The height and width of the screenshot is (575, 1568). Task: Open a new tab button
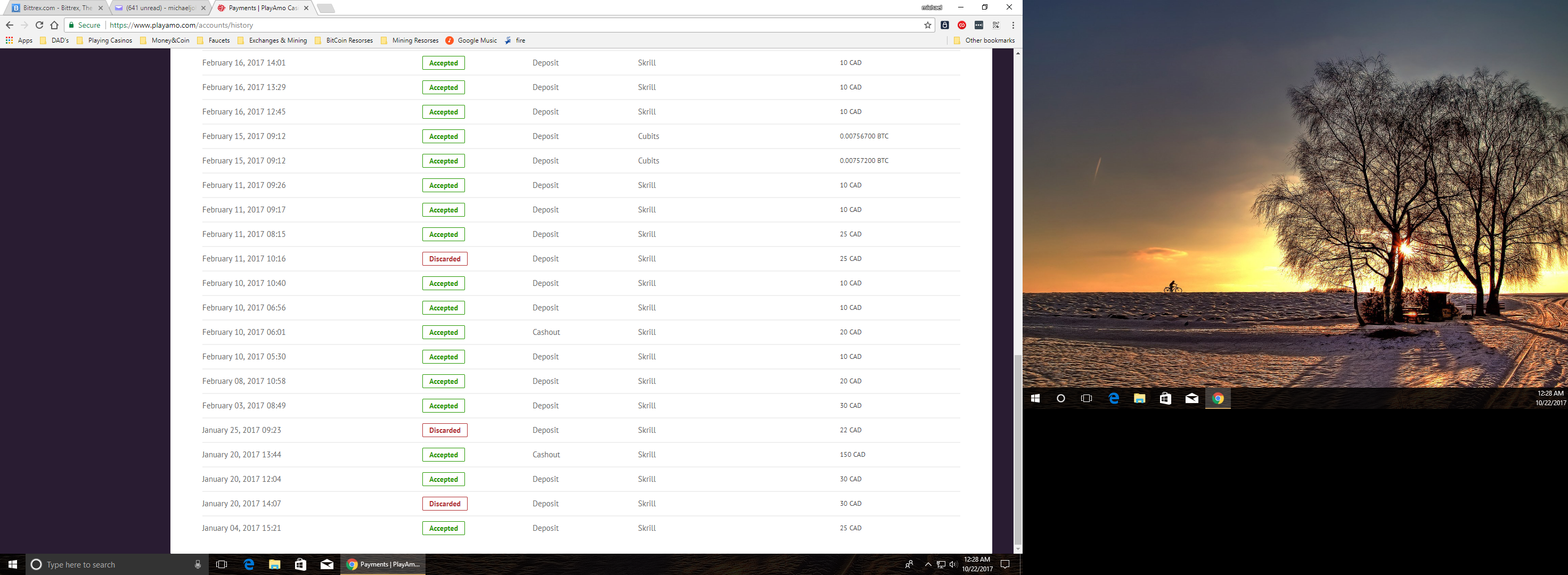pos(326,8)
